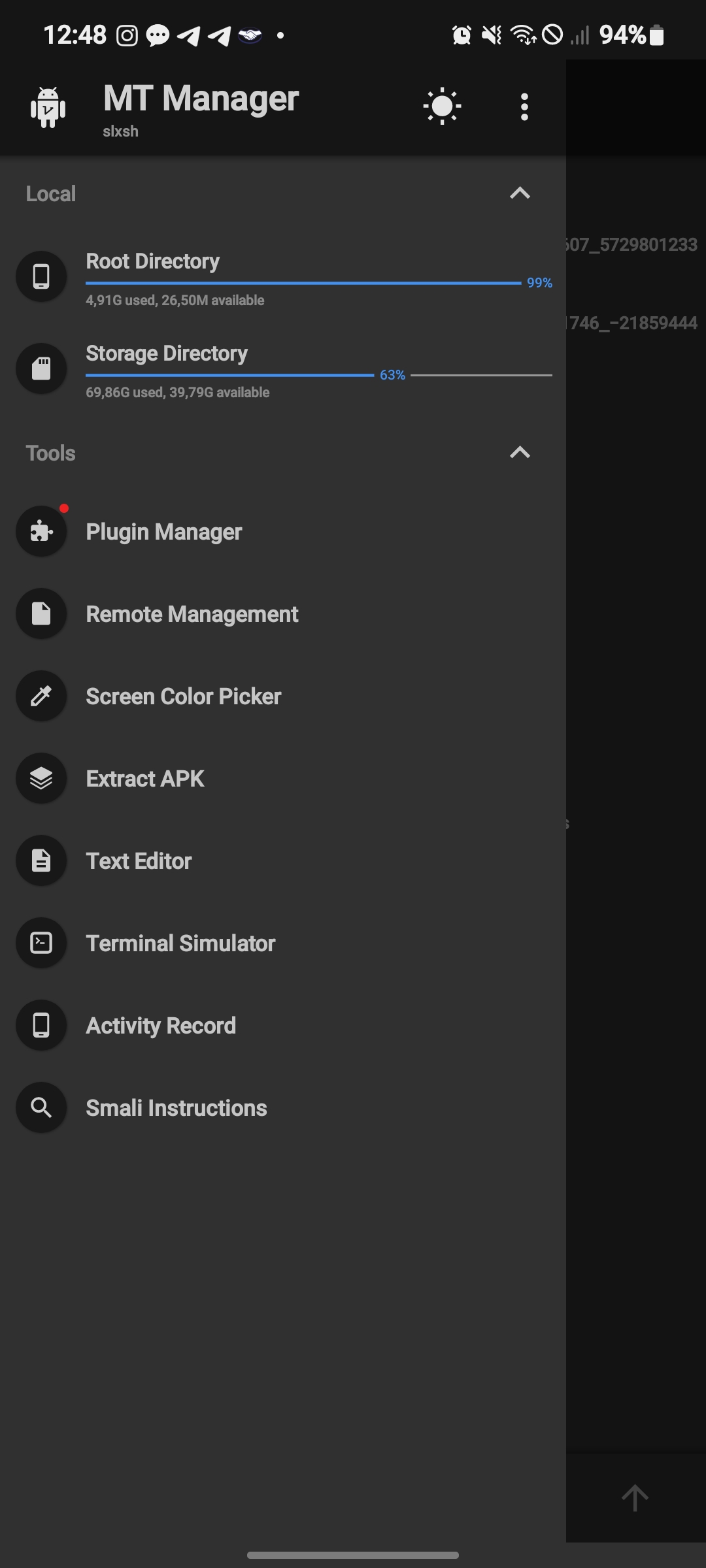Click the Root Directory 99% usage bar
This screenshot has width=706, height=1568.
(x=303, y=283)
